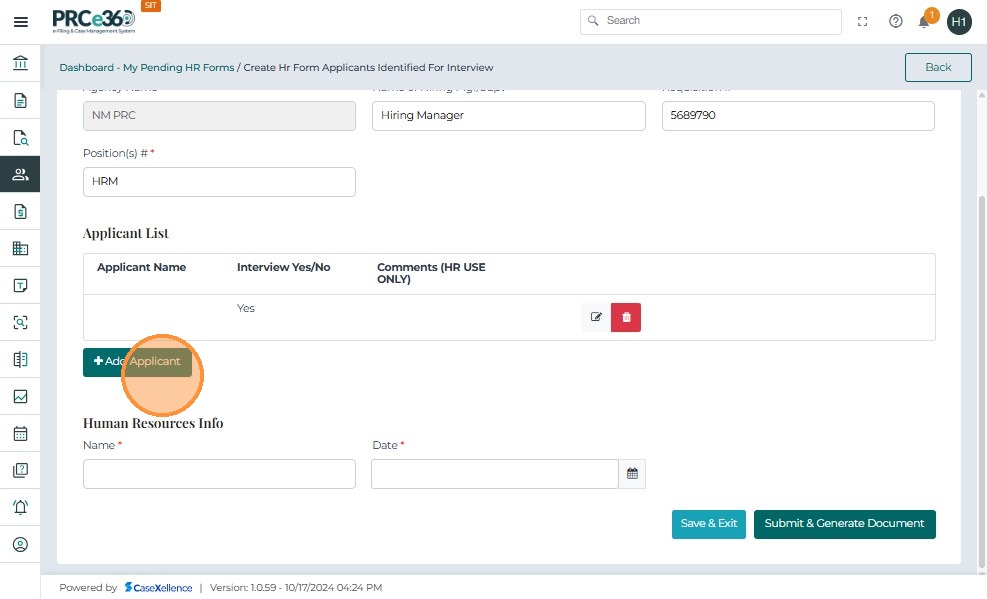Viewport: 987px width, 599px height.
Task: Delete the applicant row with trash icon
Action: [x=626, y=317]
